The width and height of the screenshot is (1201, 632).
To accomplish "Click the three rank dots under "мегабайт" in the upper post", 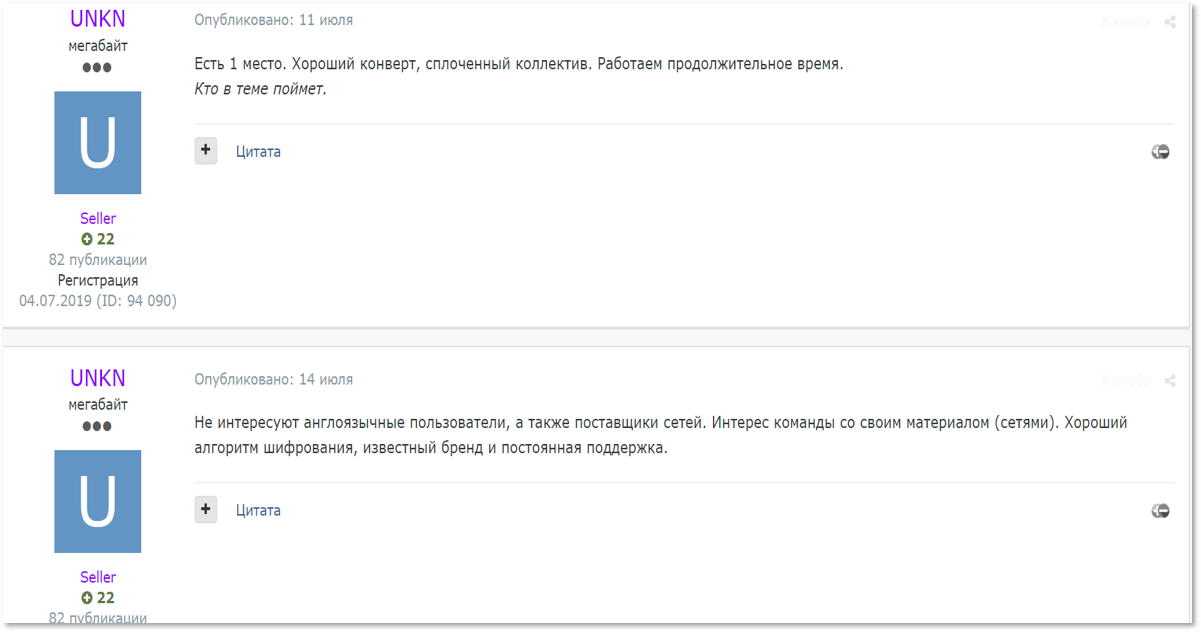I will [x=97, y=68].
